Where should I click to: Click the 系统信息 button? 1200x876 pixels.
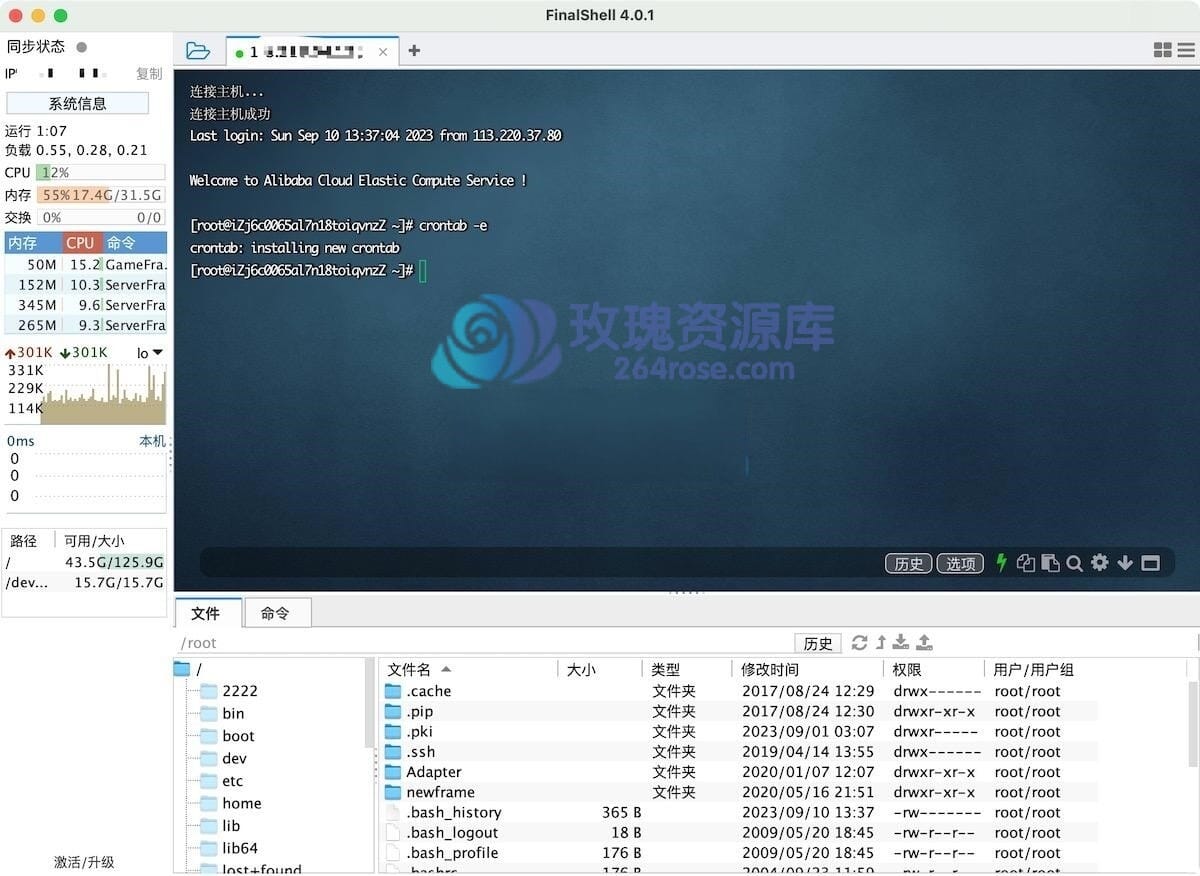77,103
